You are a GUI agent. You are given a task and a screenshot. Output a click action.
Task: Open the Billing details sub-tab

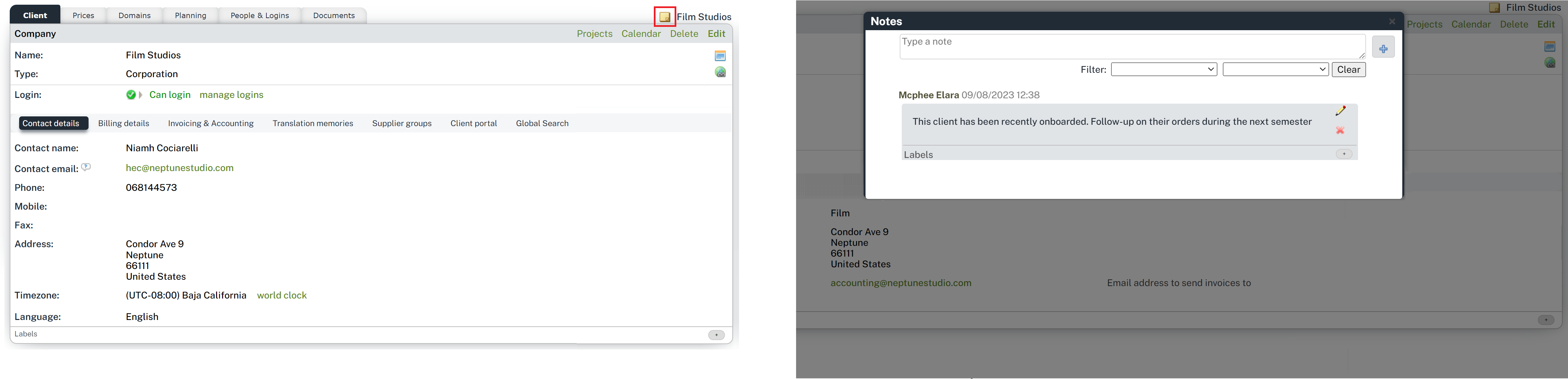(x=123, y=123)
